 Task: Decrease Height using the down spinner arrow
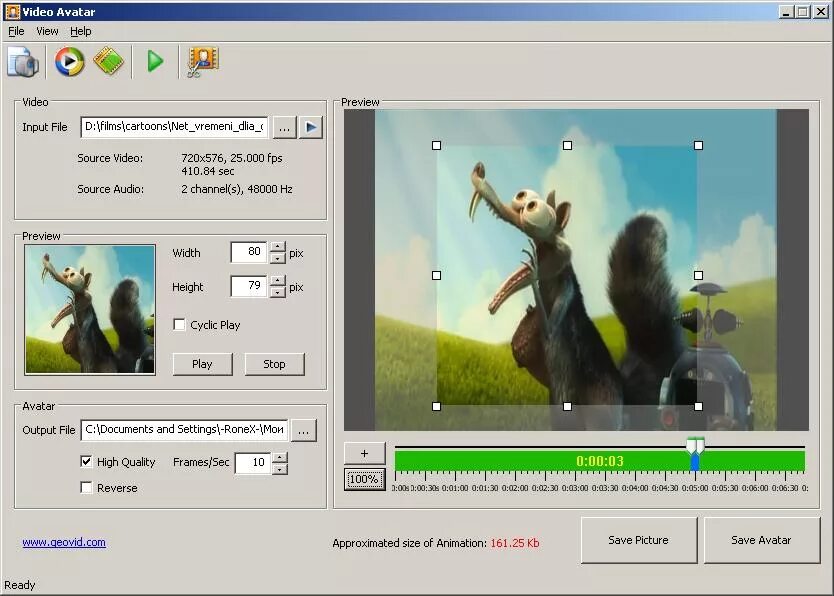(278, 292)
